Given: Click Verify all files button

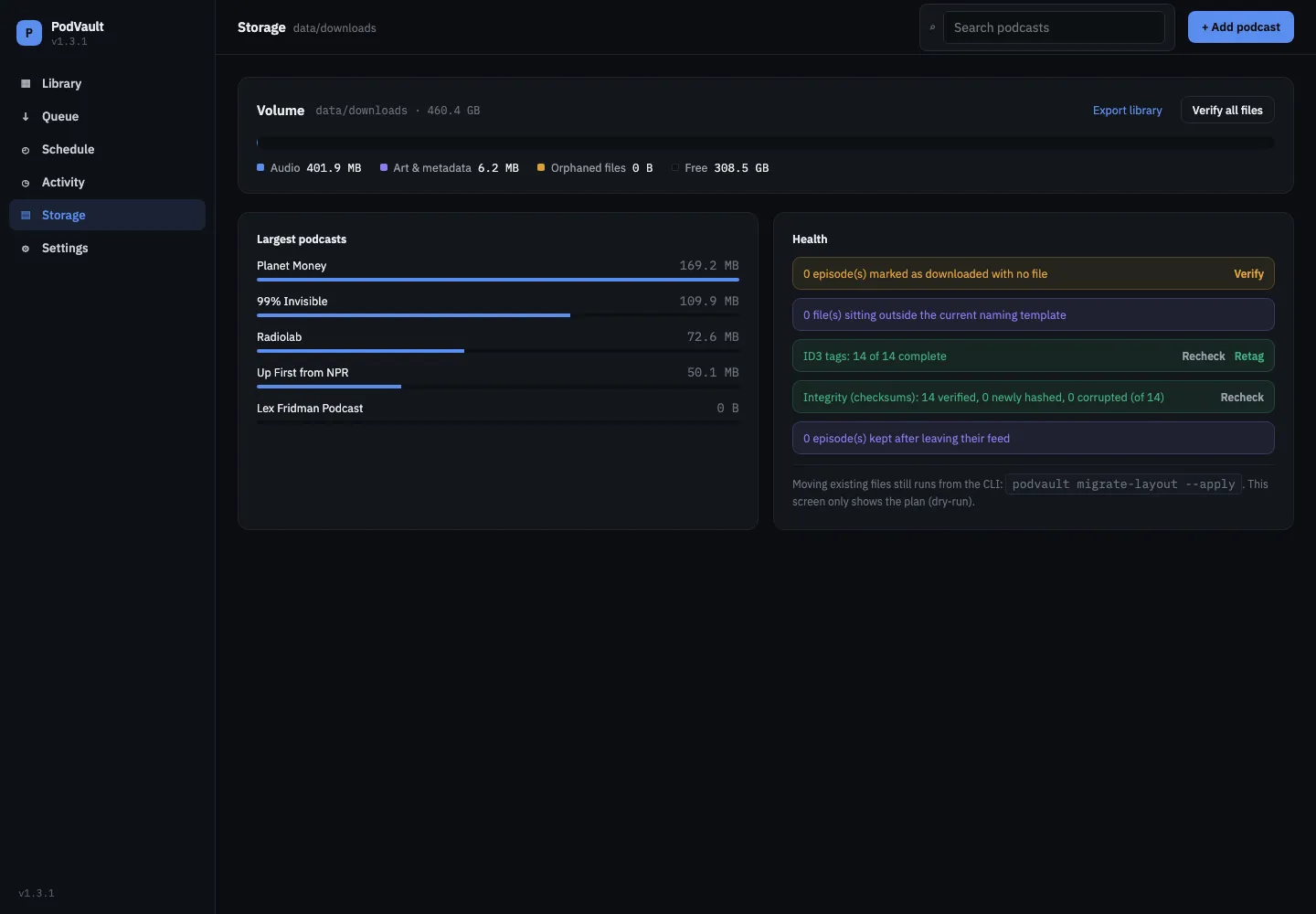Looking at the screenshot, I should pyautogui.click(x=1227, y=111).
